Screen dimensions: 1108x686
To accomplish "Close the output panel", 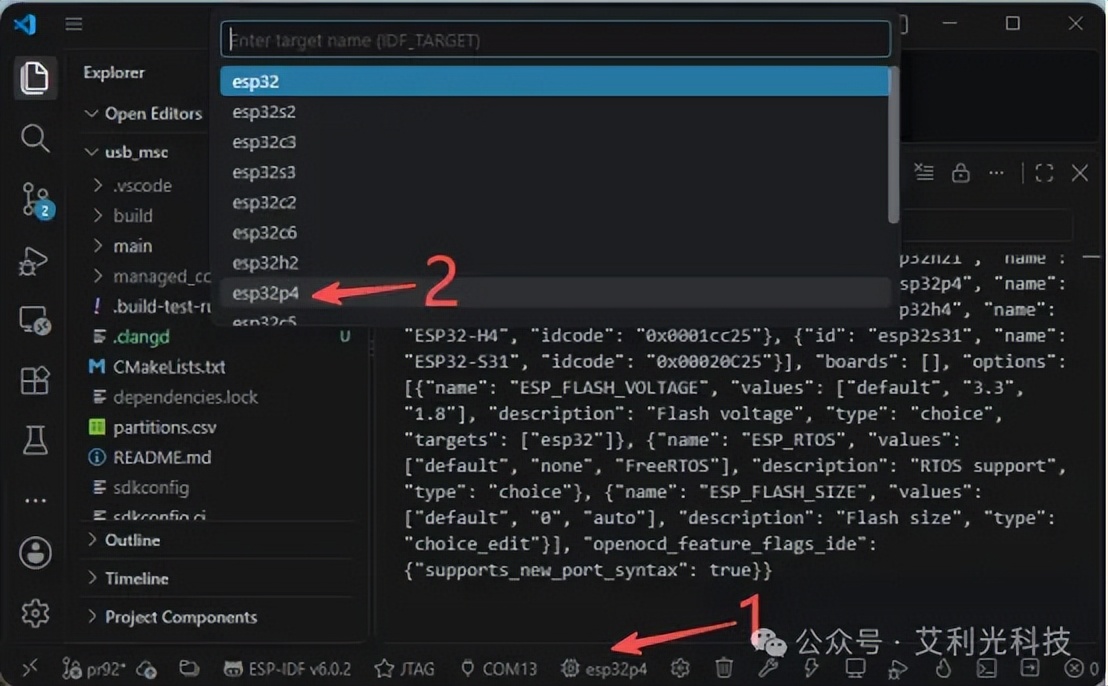I will click(x=1080, y=172).
